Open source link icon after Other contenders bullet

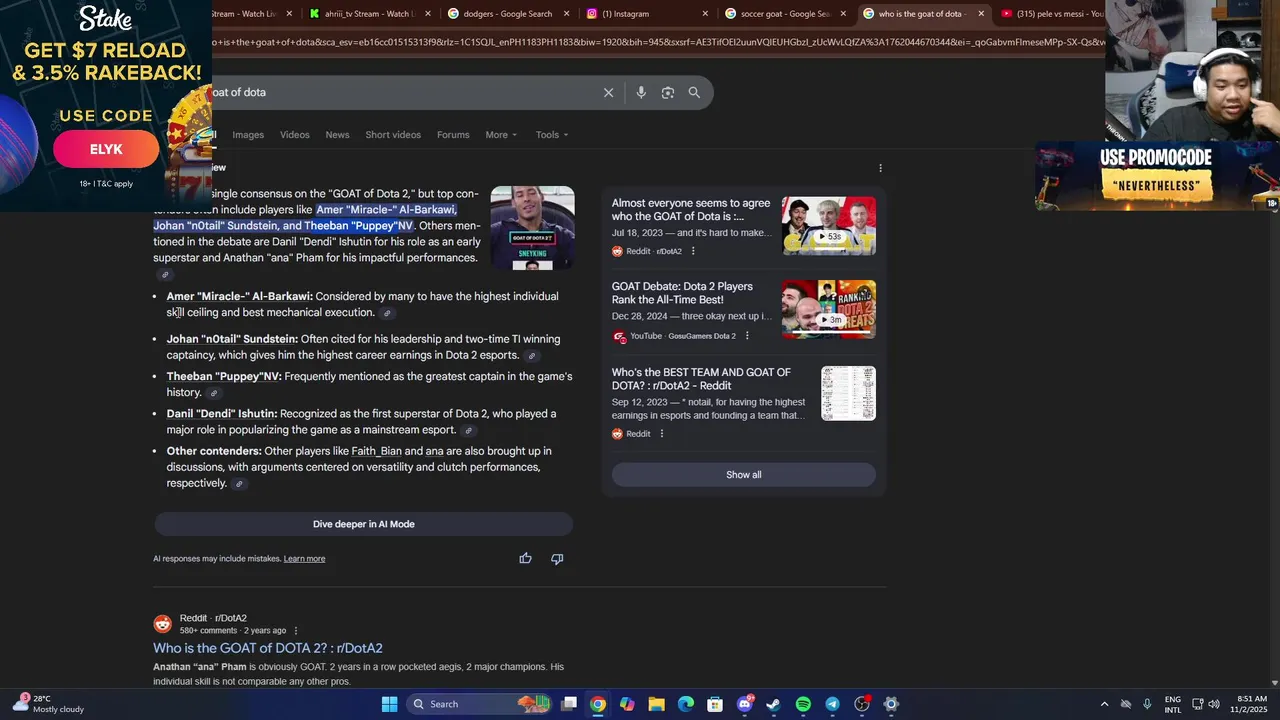239,484
